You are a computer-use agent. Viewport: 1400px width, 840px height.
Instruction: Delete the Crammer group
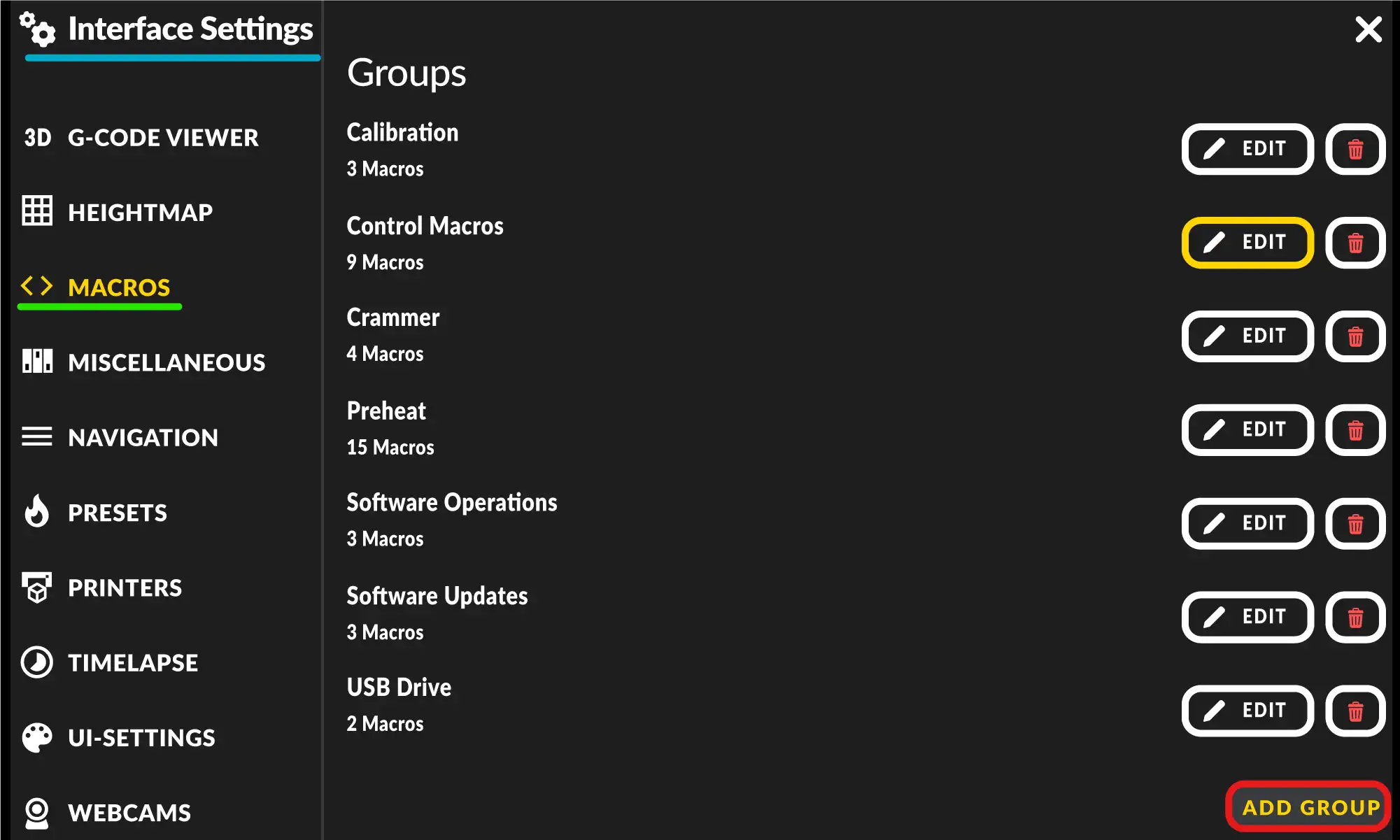(x=1355, y=336)
